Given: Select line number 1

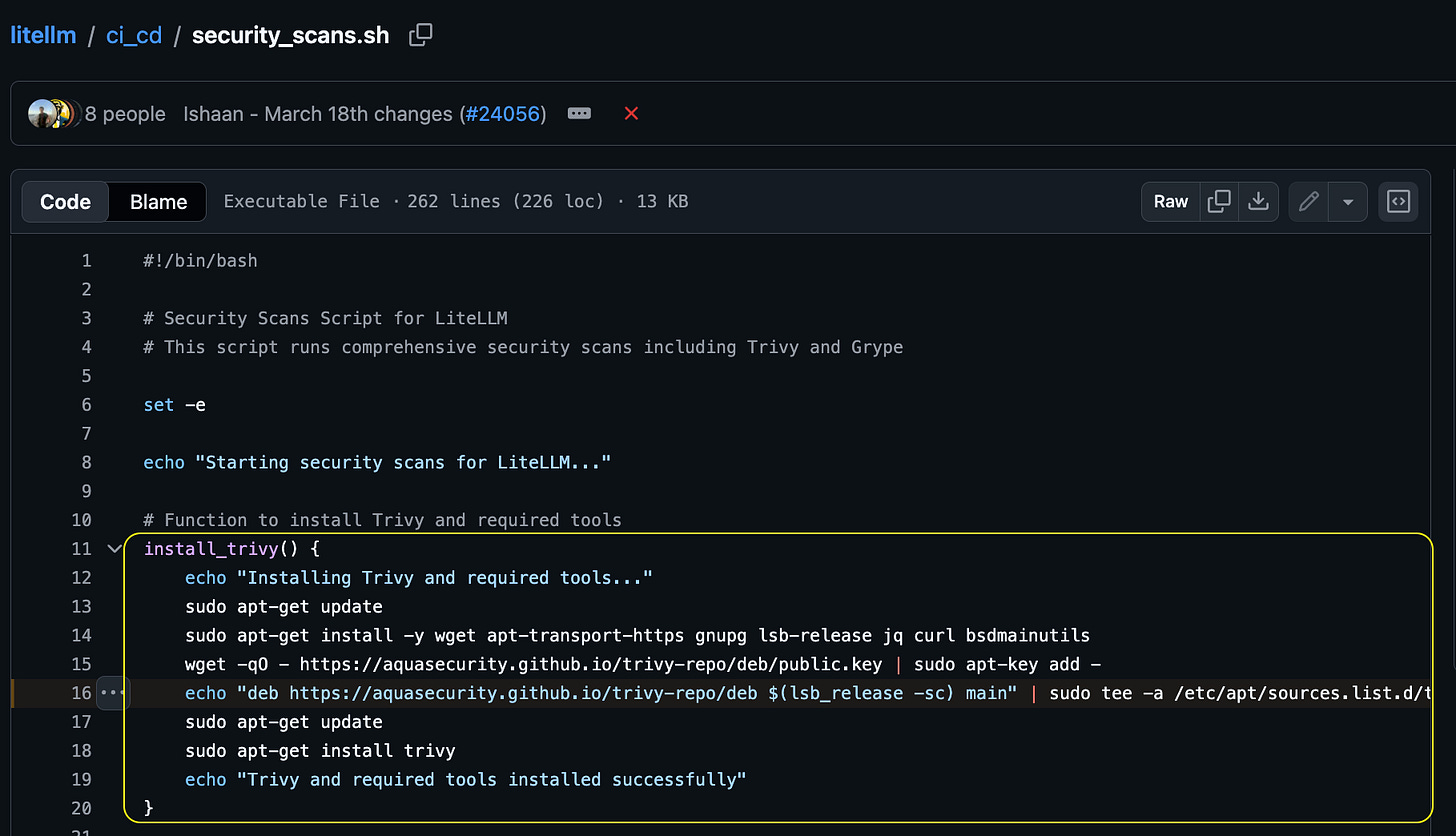Looking at the screenshot, I should click(86, 261).
